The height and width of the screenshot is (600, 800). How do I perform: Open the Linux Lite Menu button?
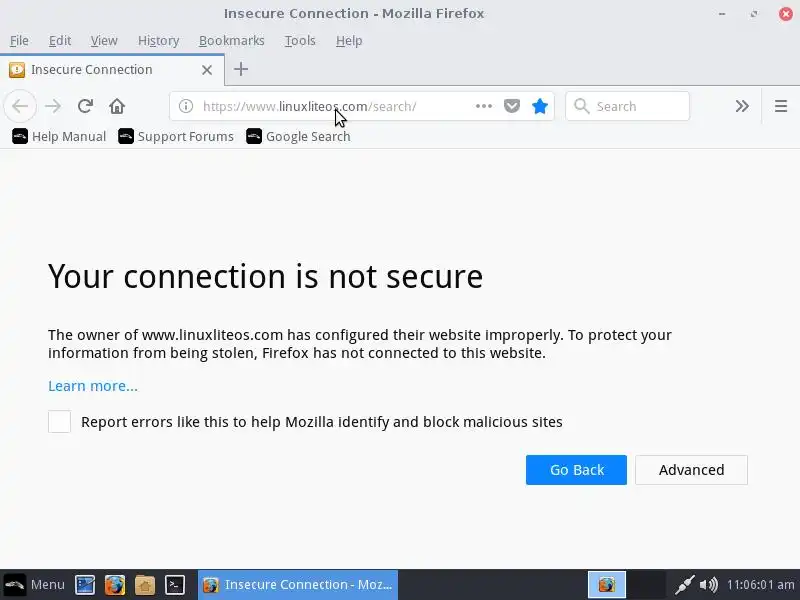click(34, 585)
